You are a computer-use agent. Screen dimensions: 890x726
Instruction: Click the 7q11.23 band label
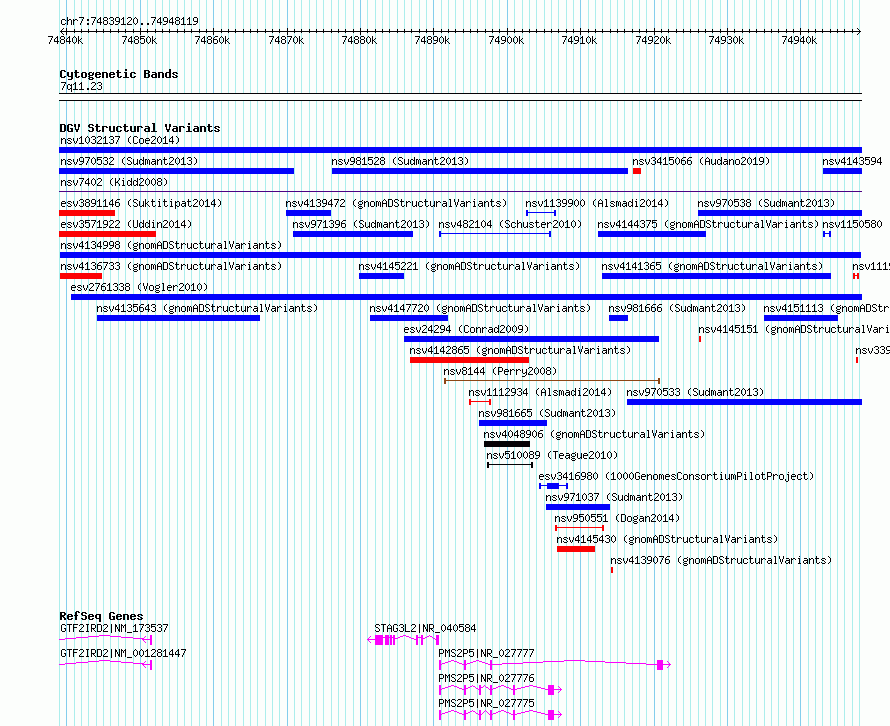pos(81,86)
